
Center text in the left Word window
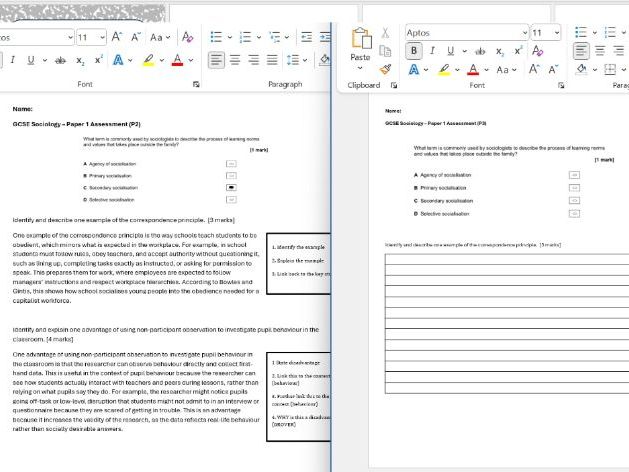click(x=235, y=60)
